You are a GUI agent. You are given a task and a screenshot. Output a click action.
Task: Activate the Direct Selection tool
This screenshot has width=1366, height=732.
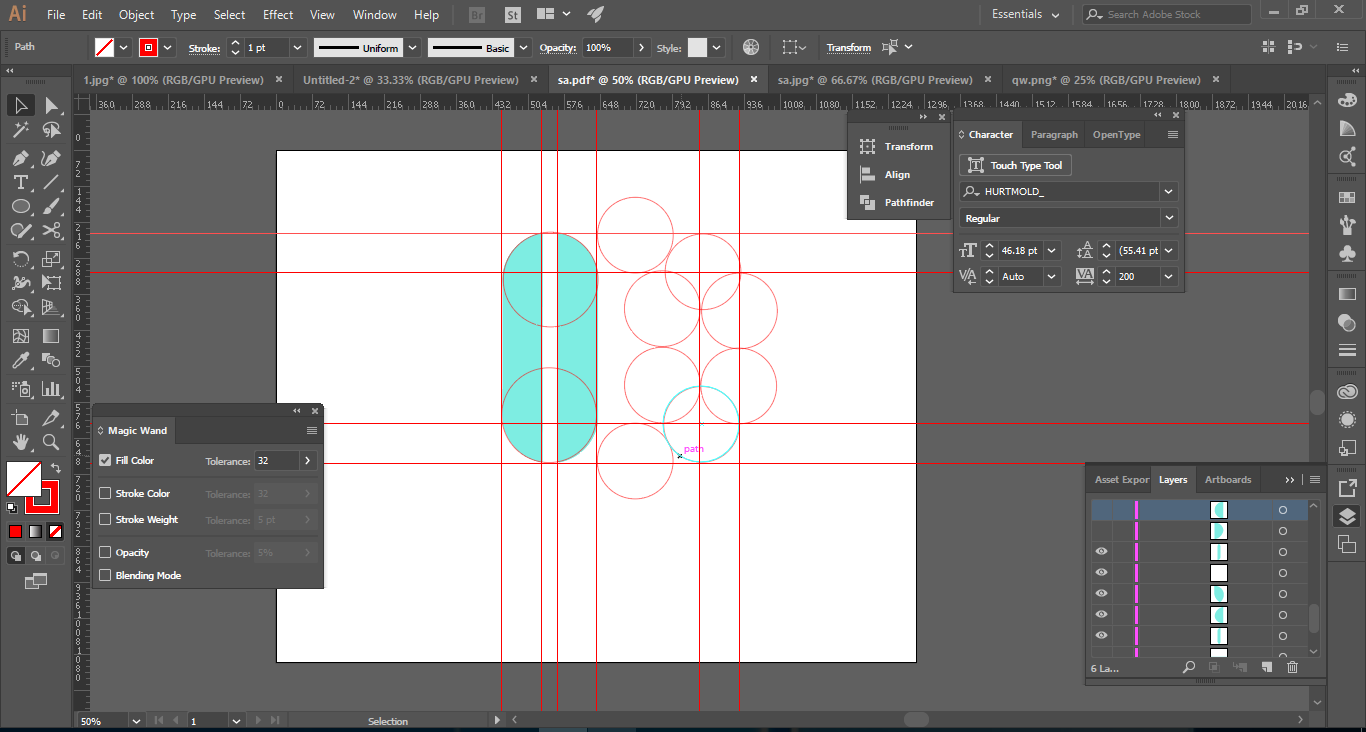click(x=51, y=106)
